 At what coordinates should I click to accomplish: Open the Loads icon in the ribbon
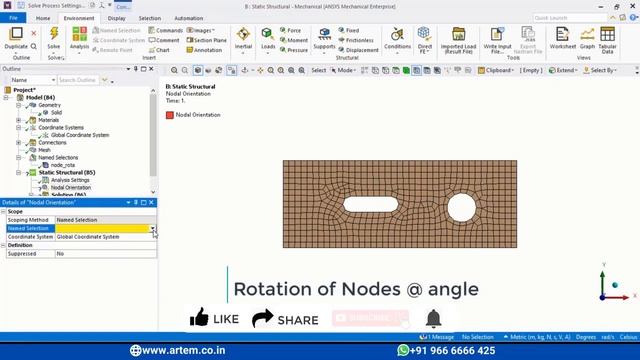267,34
